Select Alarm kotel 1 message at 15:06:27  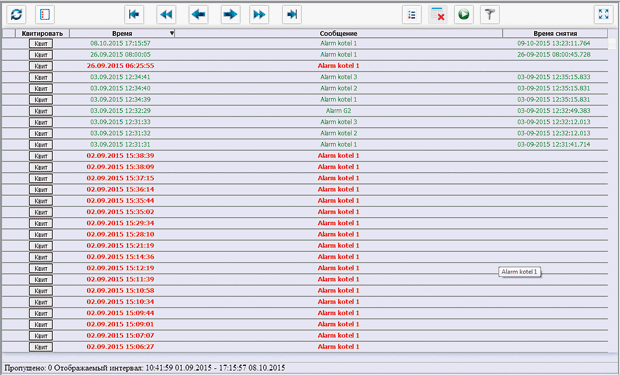coord(338,347)
